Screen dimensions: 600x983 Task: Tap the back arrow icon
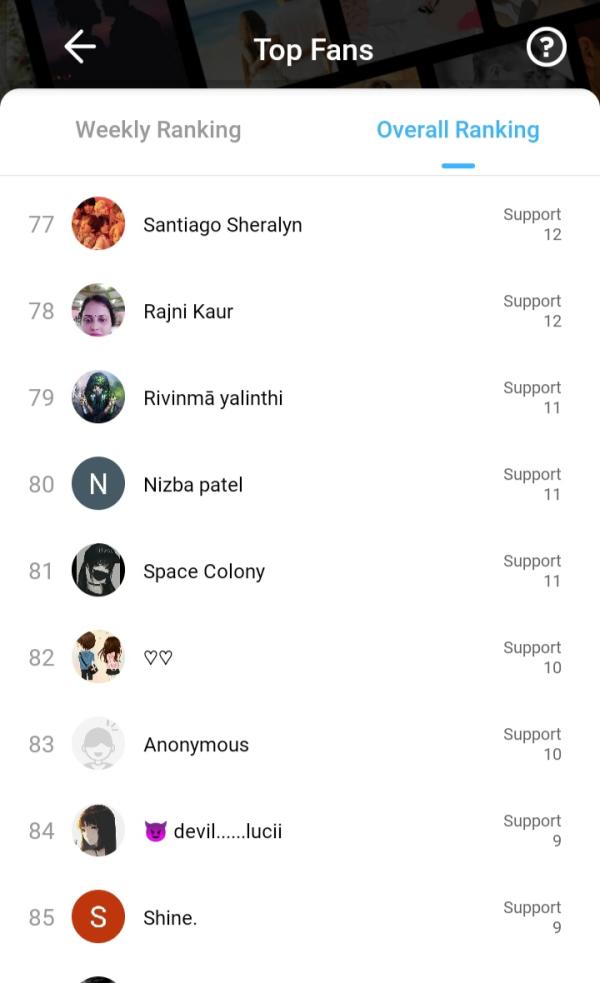click(80, 47)
